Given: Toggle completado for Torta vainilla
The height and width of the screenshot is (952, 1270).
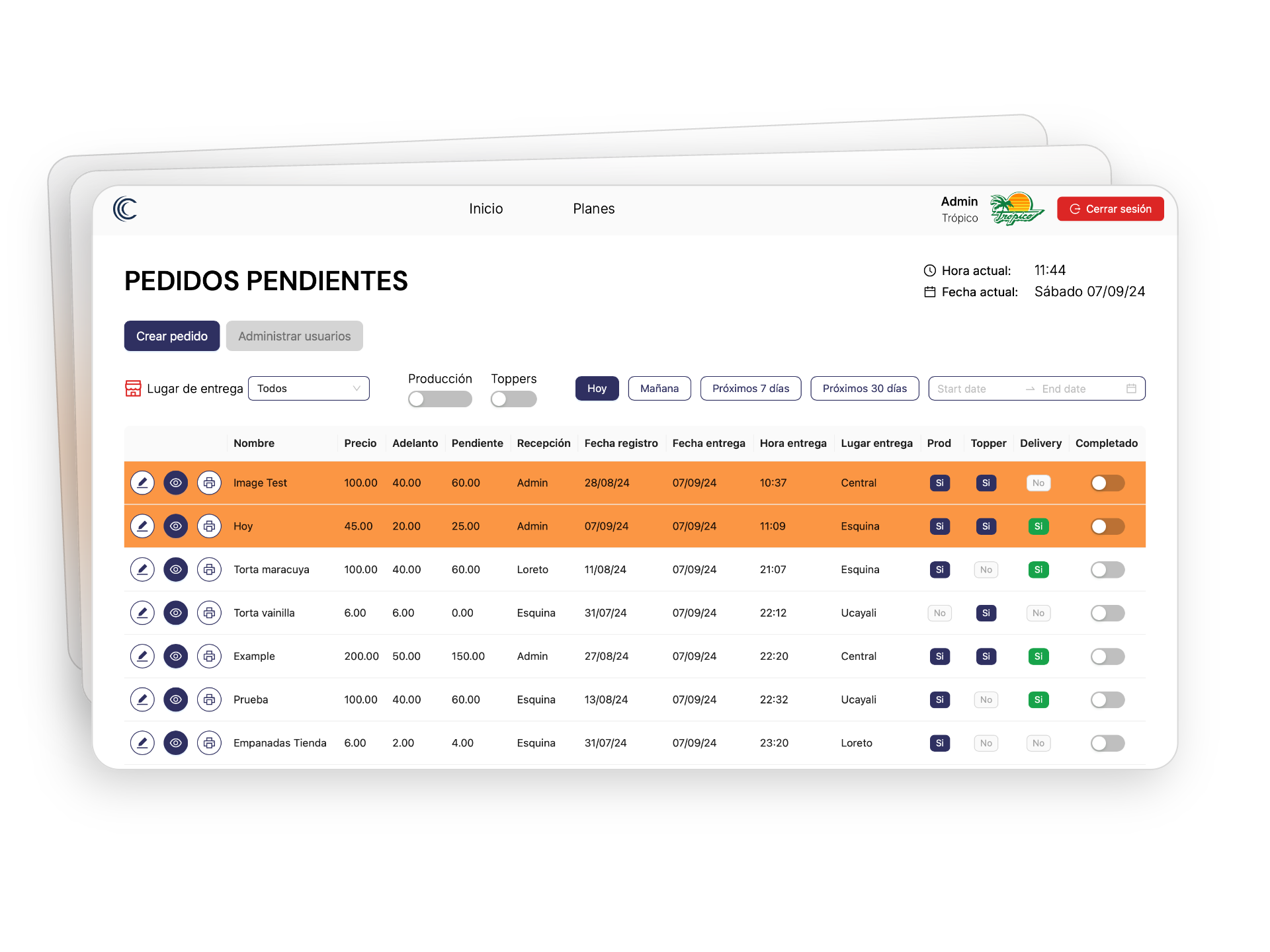Looking at the screenshot, I should pos(1107,614).
